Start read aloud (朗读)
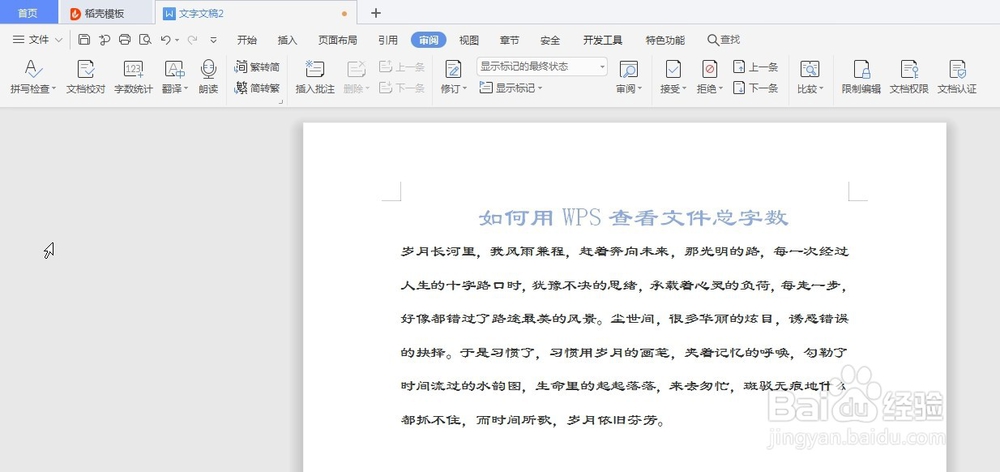1000x472 pixels. click(209, 77)
